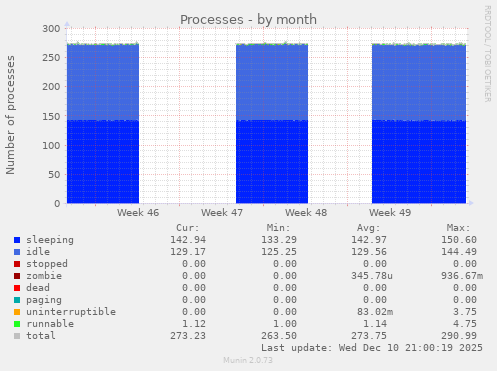Click the total legend color swatch

click(17, 336)
